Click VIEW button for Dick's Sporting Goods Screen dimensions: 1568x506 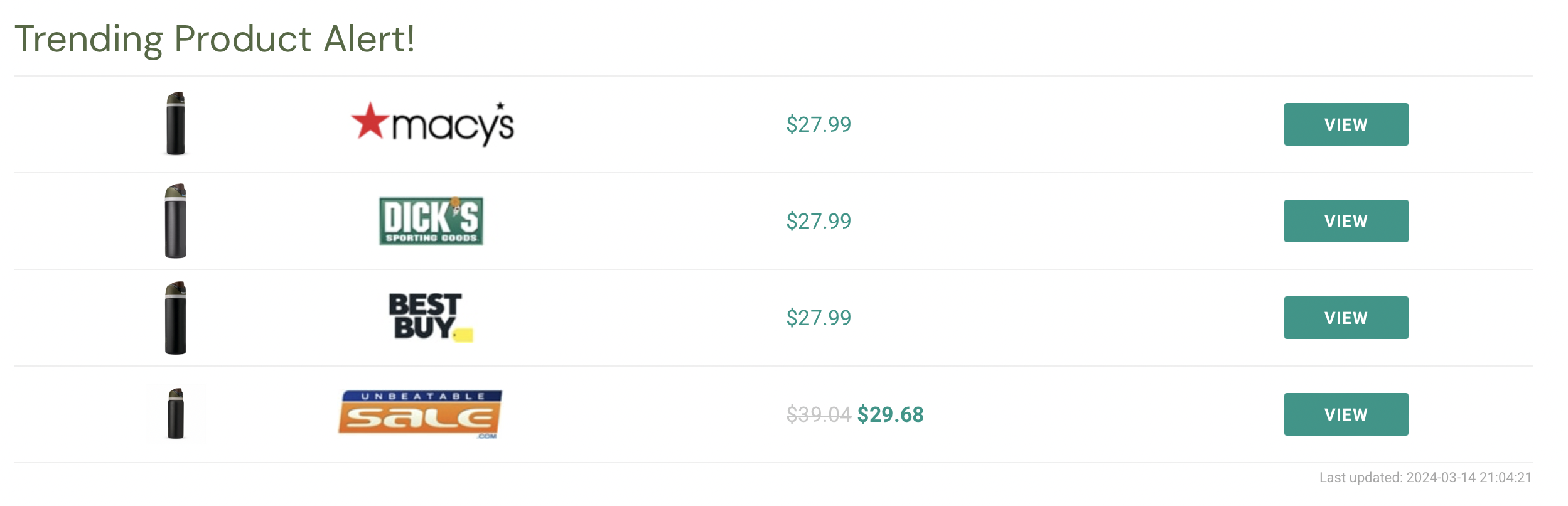click(x=1346, y=221)
